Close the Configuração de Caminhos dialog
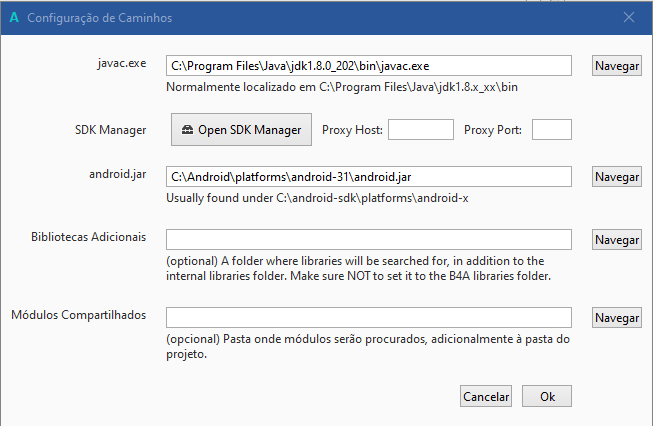The width and height of the screenshot is (653, 426). click(x=629, y=18)
